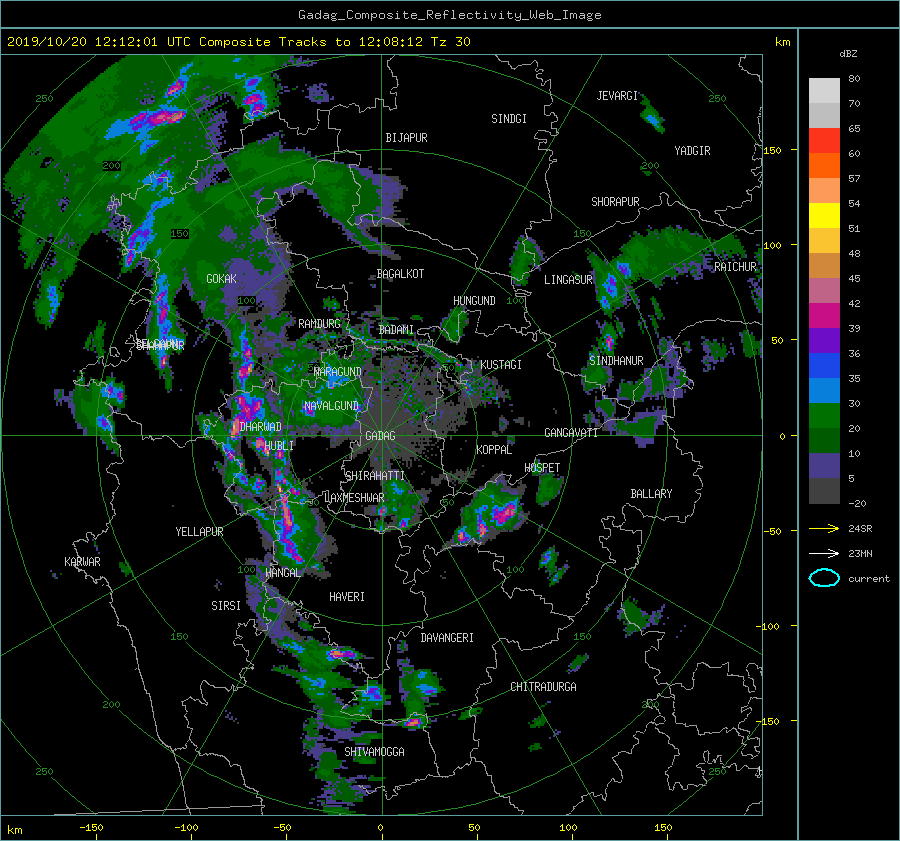This screenshot has height=841, width=900.
Task: Click the KUSTAGI city label
Action: coord(501,365)
